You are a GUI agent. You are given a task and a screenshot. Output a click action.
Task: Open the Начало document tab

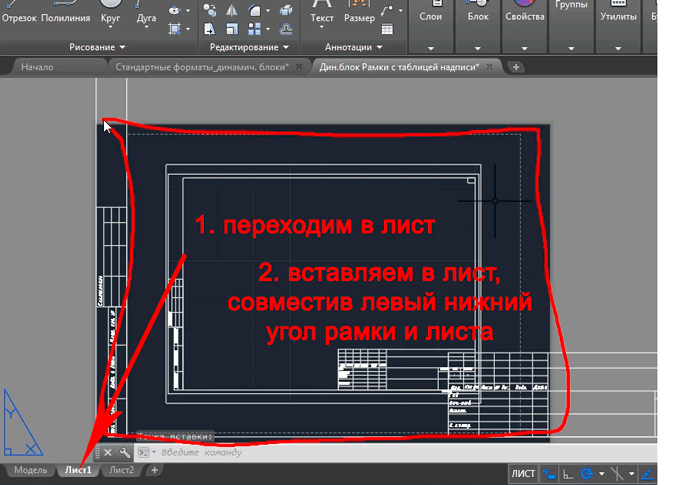(37, 67)
